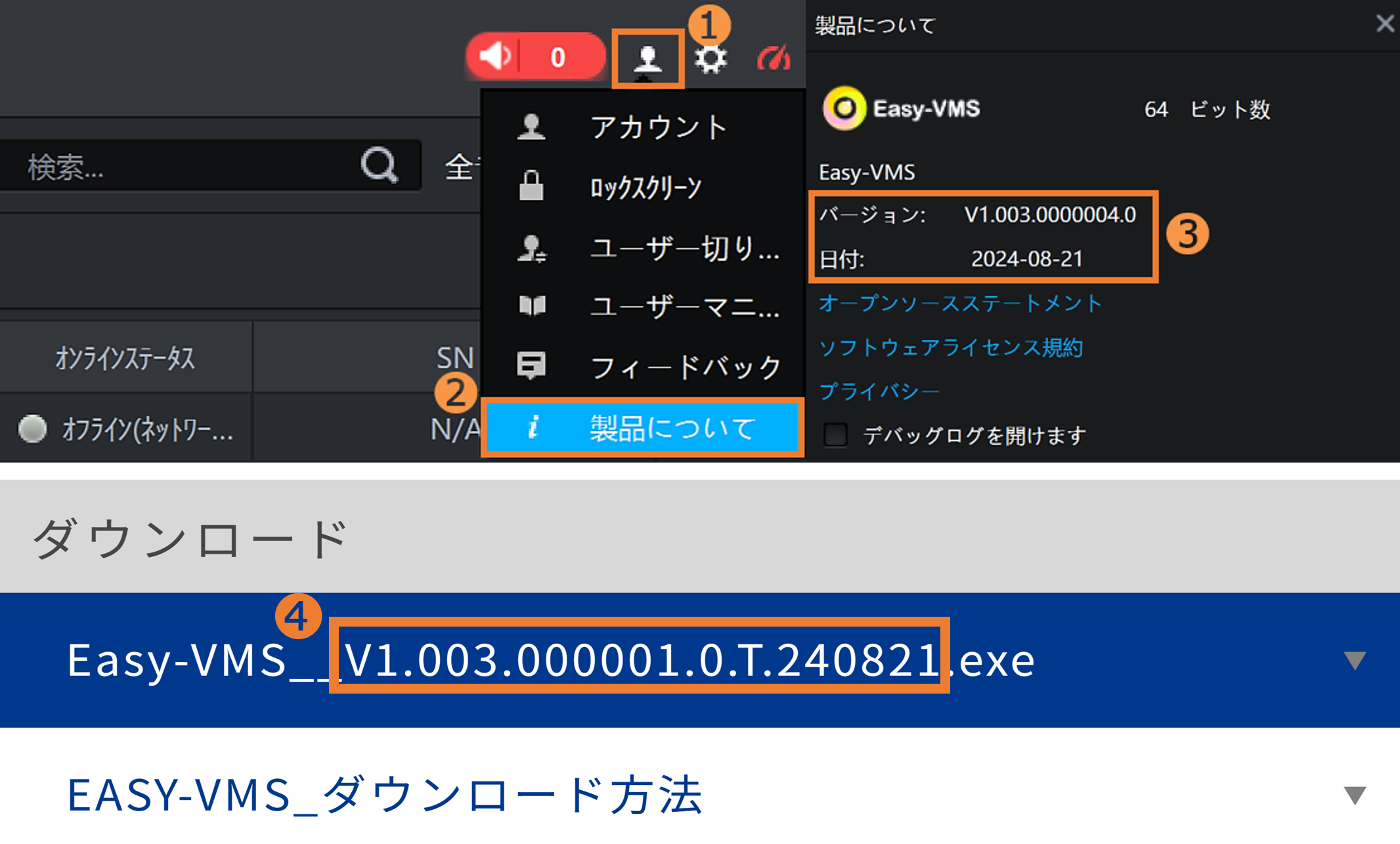Open the user profile icon menu
The image size is (1400, 844).
[647, 59]
